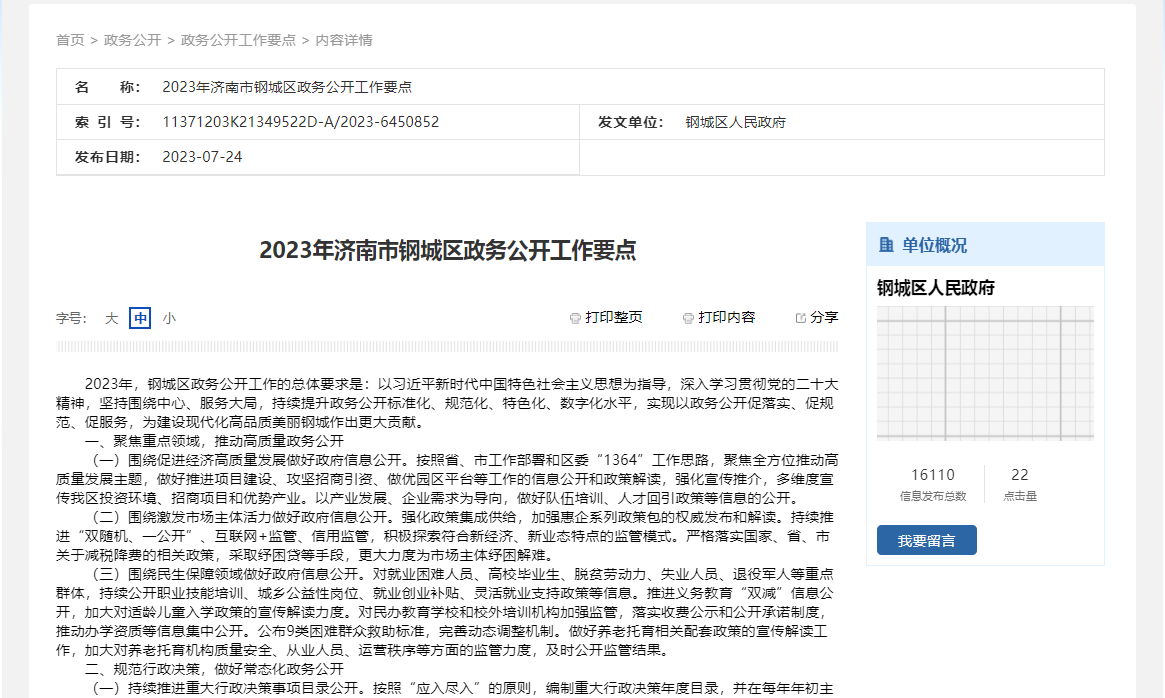The height and width of the screenshot is (698, 1165).
Task: Open 政务公开 breadcrumb link
Action: tap(133, 40)
